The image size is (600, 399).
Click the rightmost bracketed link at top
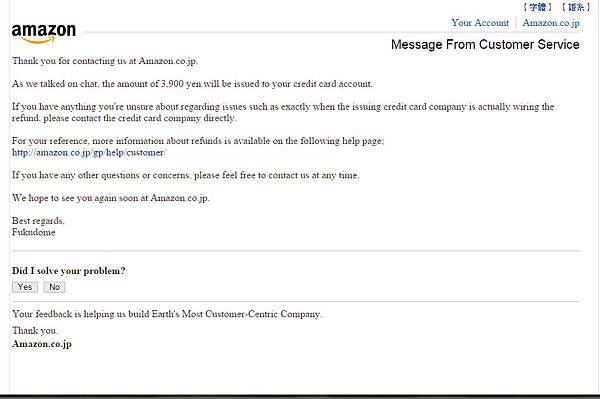[576, 7]
